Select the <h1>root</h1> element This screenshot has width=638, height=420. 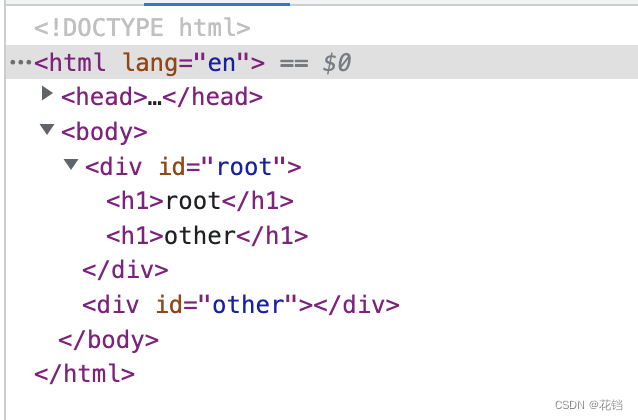[x=200, y=201]
